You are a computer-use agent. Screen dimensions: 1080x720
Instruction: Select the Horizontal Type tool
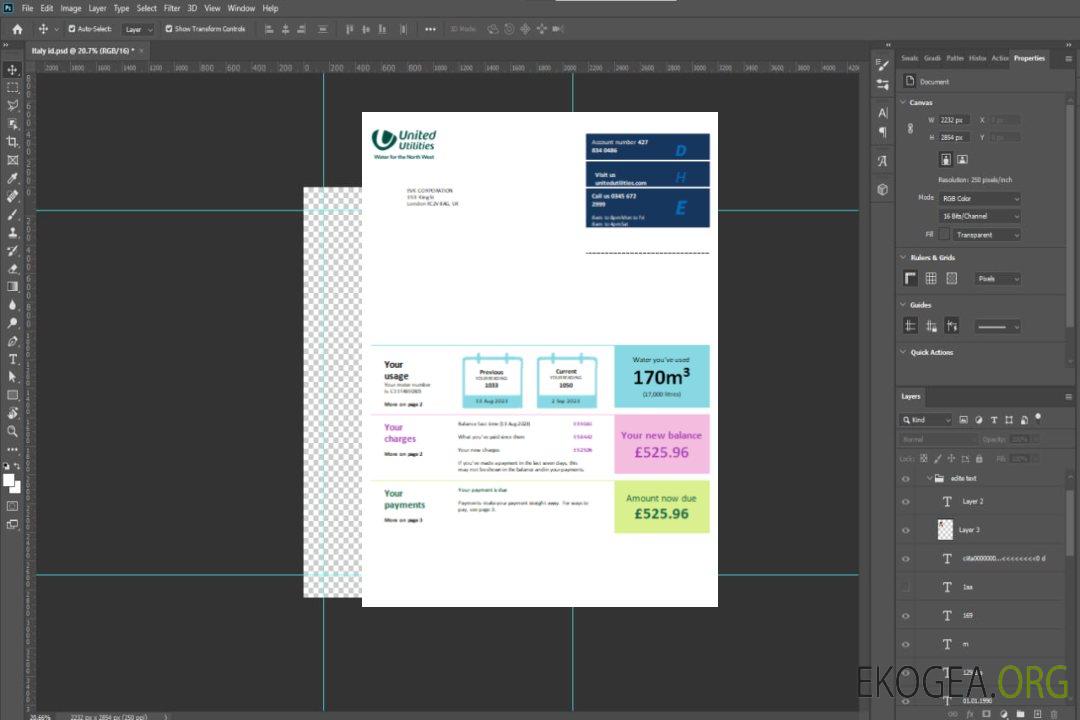[12, 358]
